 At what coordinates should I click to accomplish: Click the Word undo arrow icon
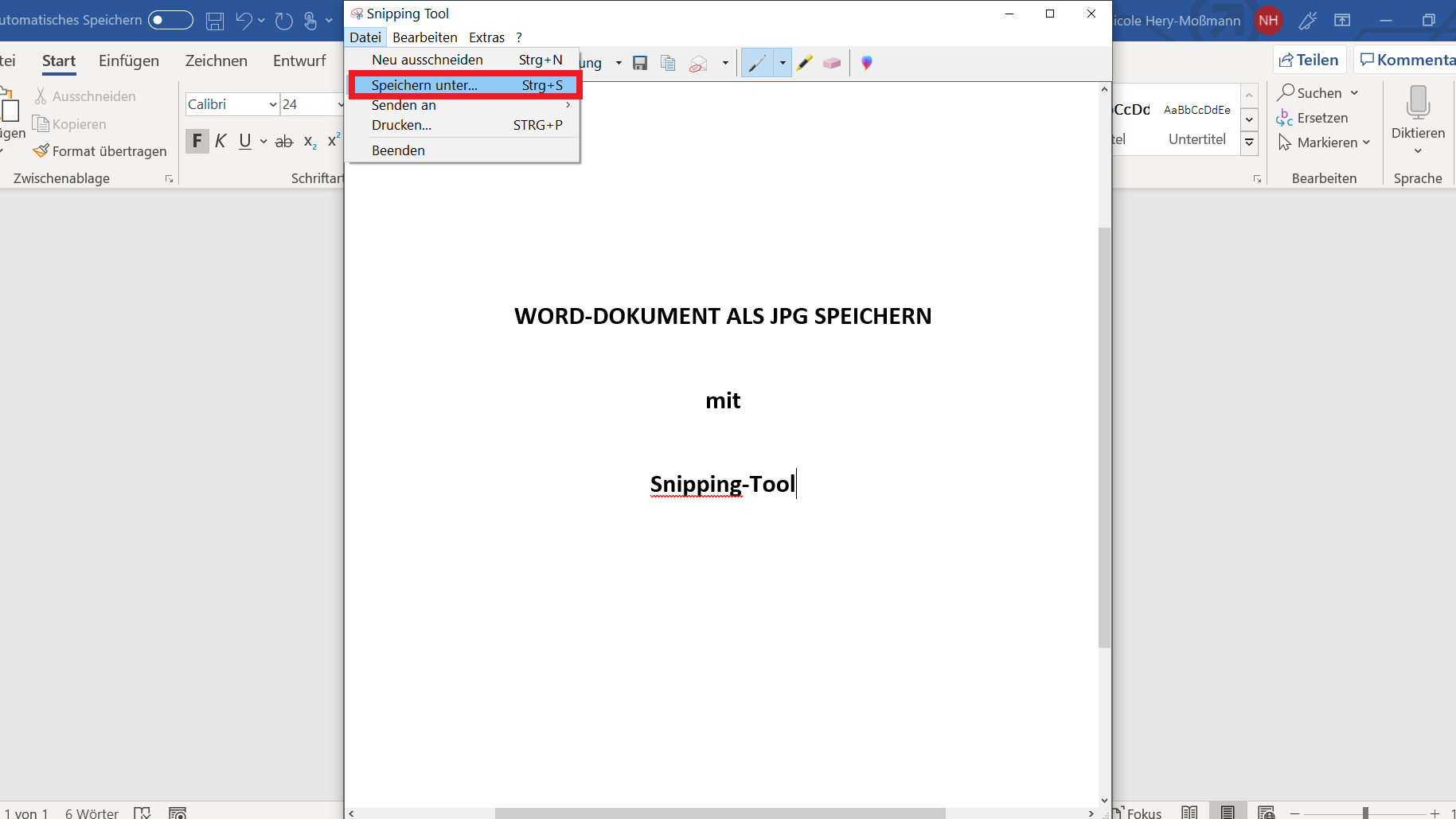coord(244,21)
